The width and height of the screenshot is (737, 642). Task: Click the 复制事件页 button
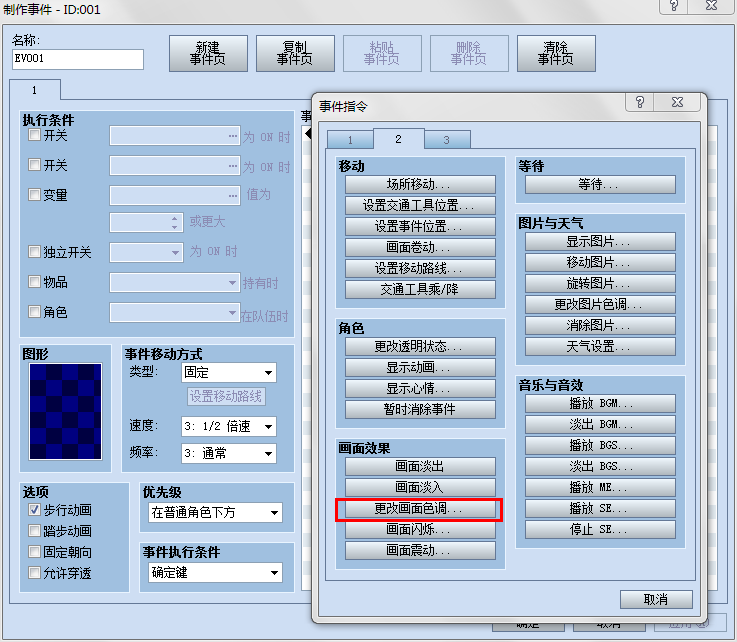click(295, 54)
